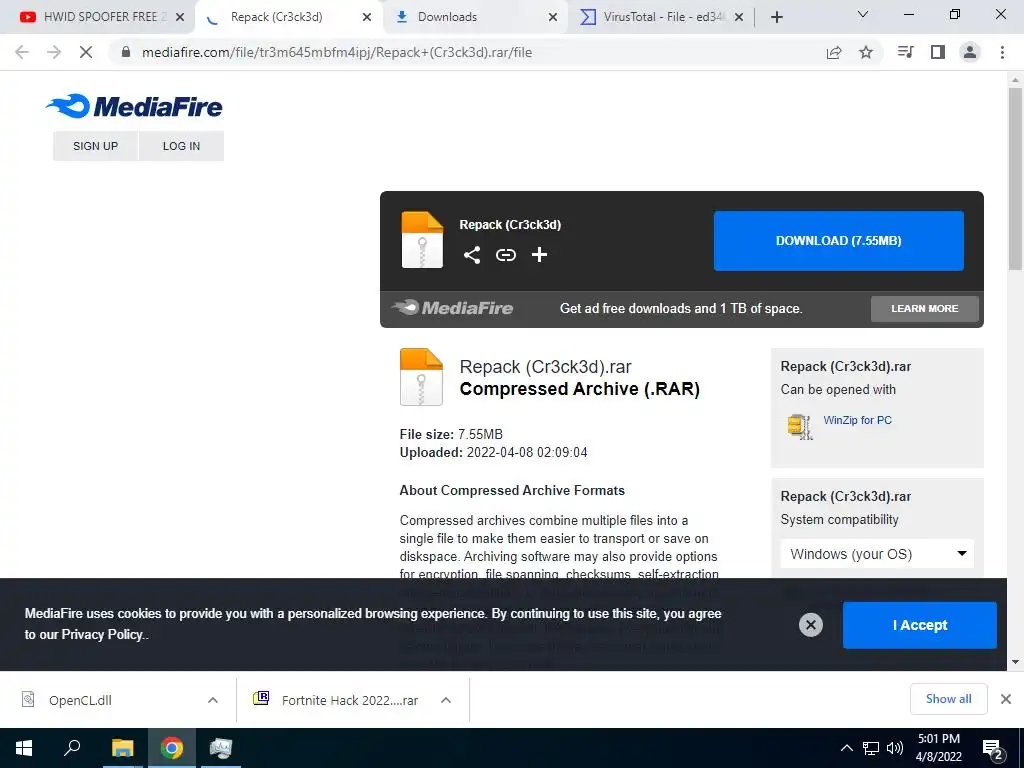Viewport: 1024px width, 768px height.
Task: Toggle the Chrome side panel icon
Action: [938, 52]
